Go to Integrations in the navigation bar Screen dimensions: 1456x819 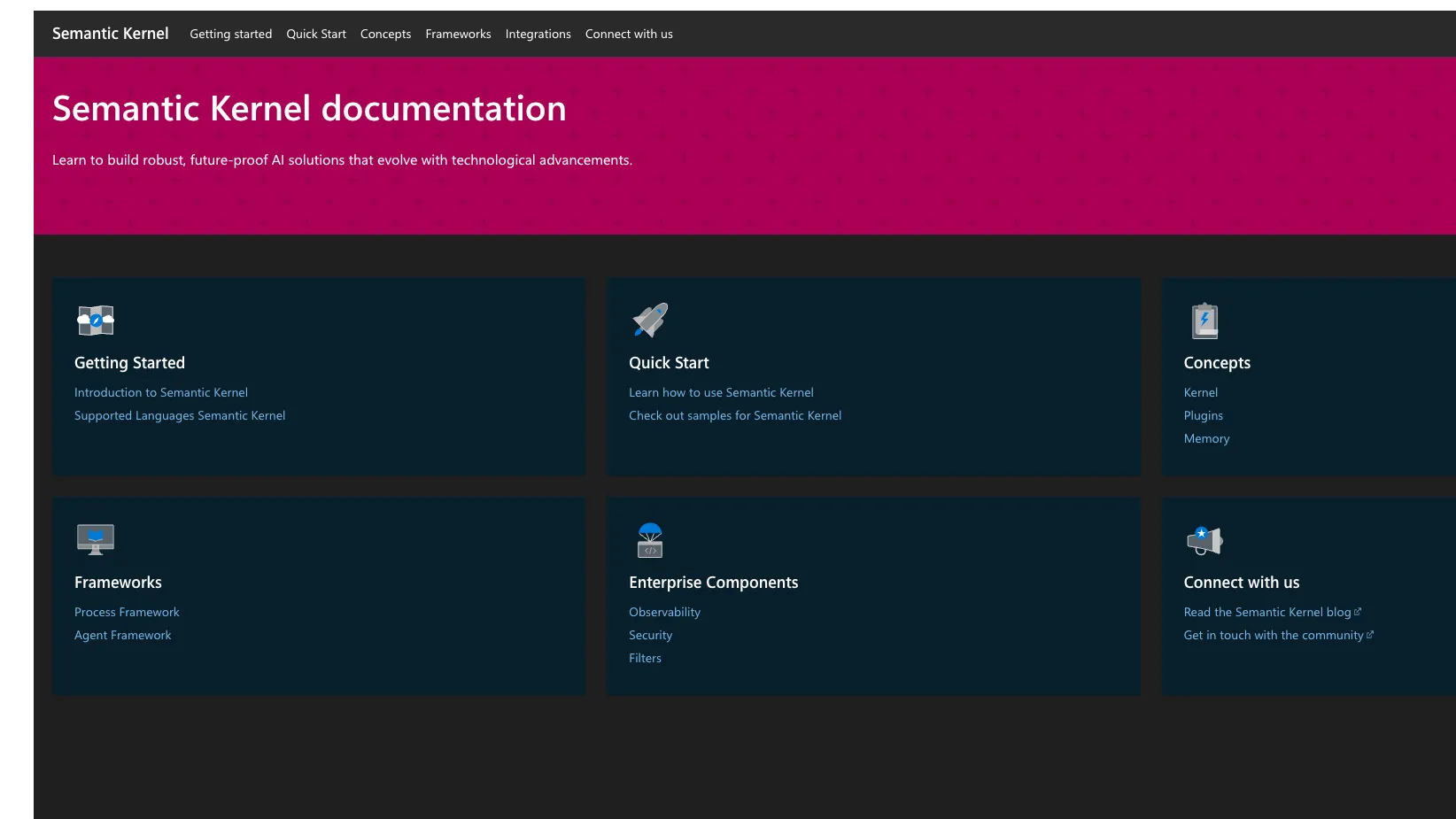click(538, 34)
